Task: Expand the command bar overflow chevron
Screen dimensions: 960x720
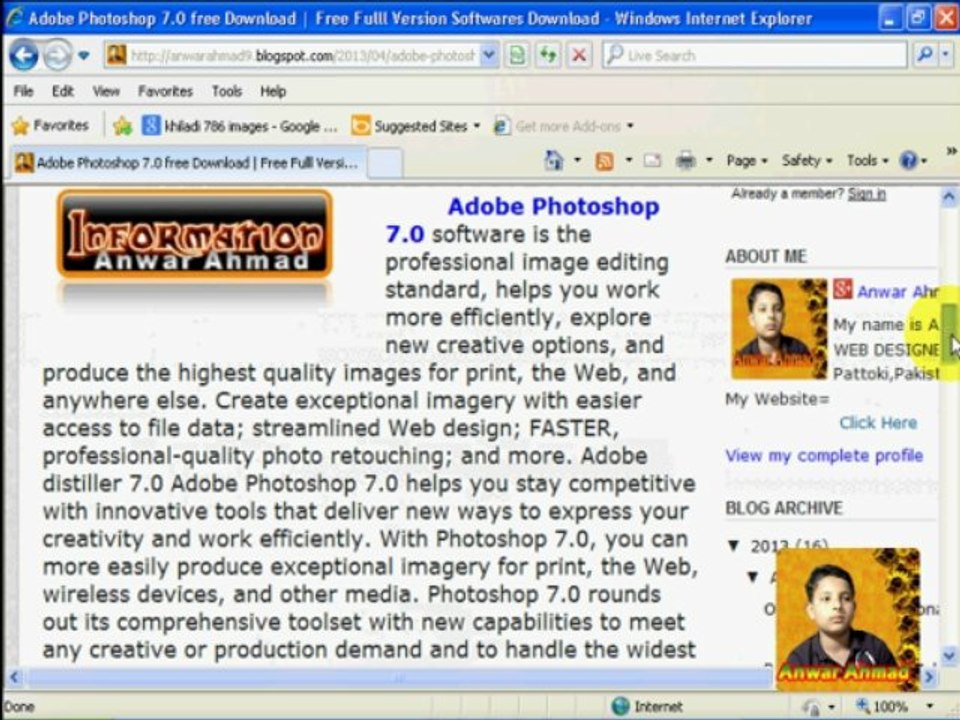Action: [951, 151]
